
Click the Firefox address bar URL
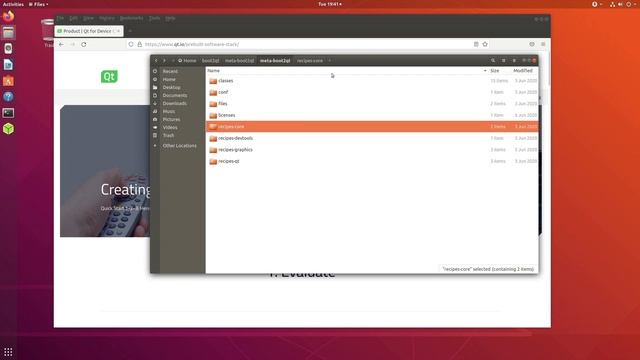point(192,44)
